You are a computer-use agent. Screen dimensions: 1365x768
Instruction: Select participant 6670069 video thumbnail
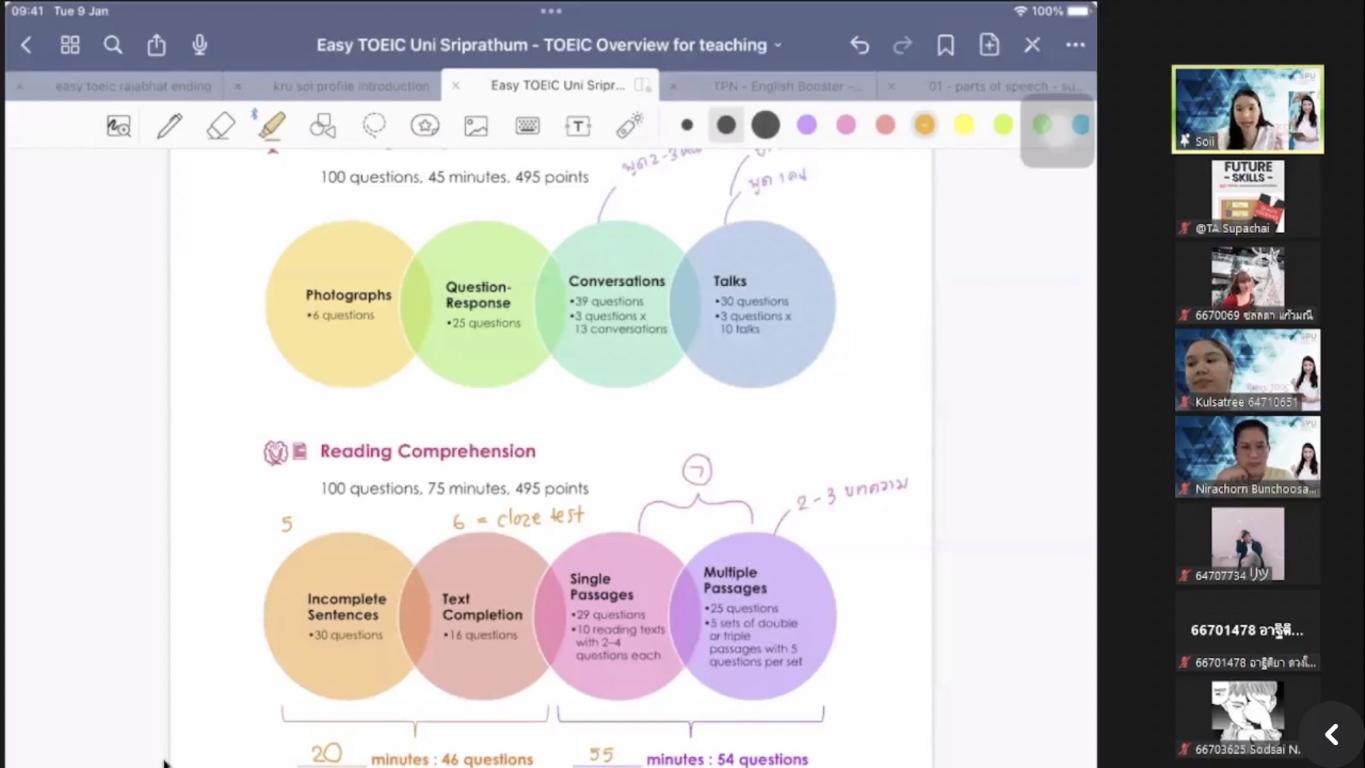pos(1247,283)
